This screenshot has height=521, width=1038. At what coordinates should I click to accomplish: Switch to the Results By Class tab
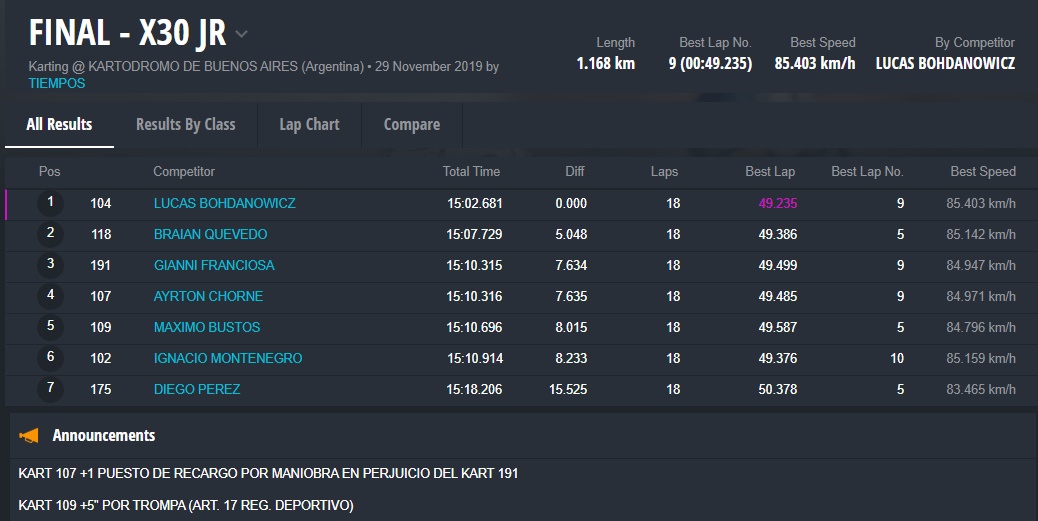tap(185, 124)
